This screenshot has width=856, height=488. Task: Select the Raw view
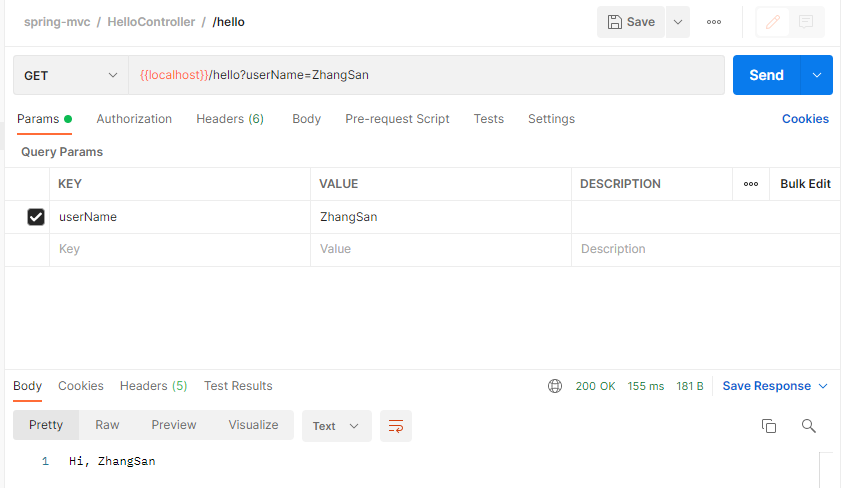click(107, 425)
